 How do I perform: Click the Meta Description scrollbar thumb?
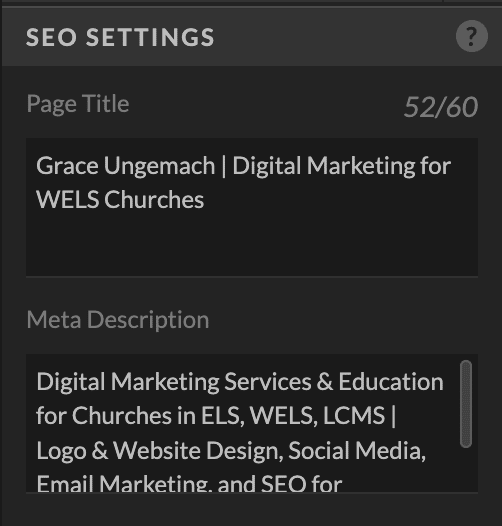(x=466, y=404)
